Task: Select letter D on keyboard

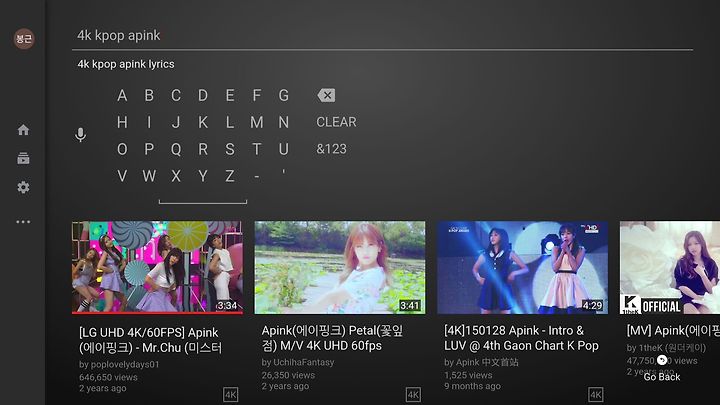Action: click(203, 96)
